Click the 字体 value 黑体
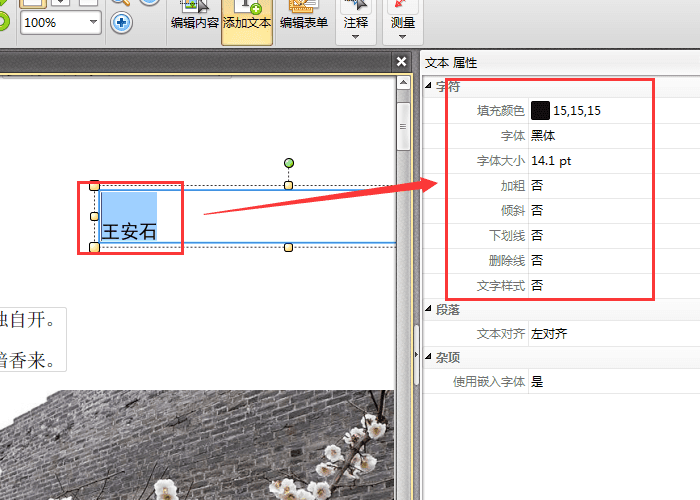Screen dimensions: 700x500 [543, 135]
